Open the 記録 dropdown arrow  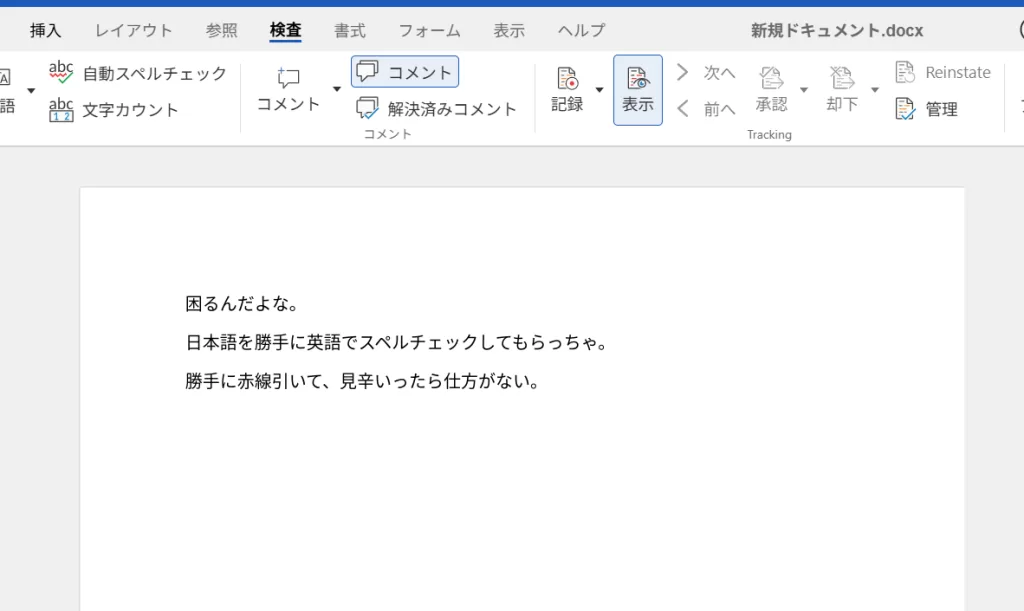coord(599,90)
